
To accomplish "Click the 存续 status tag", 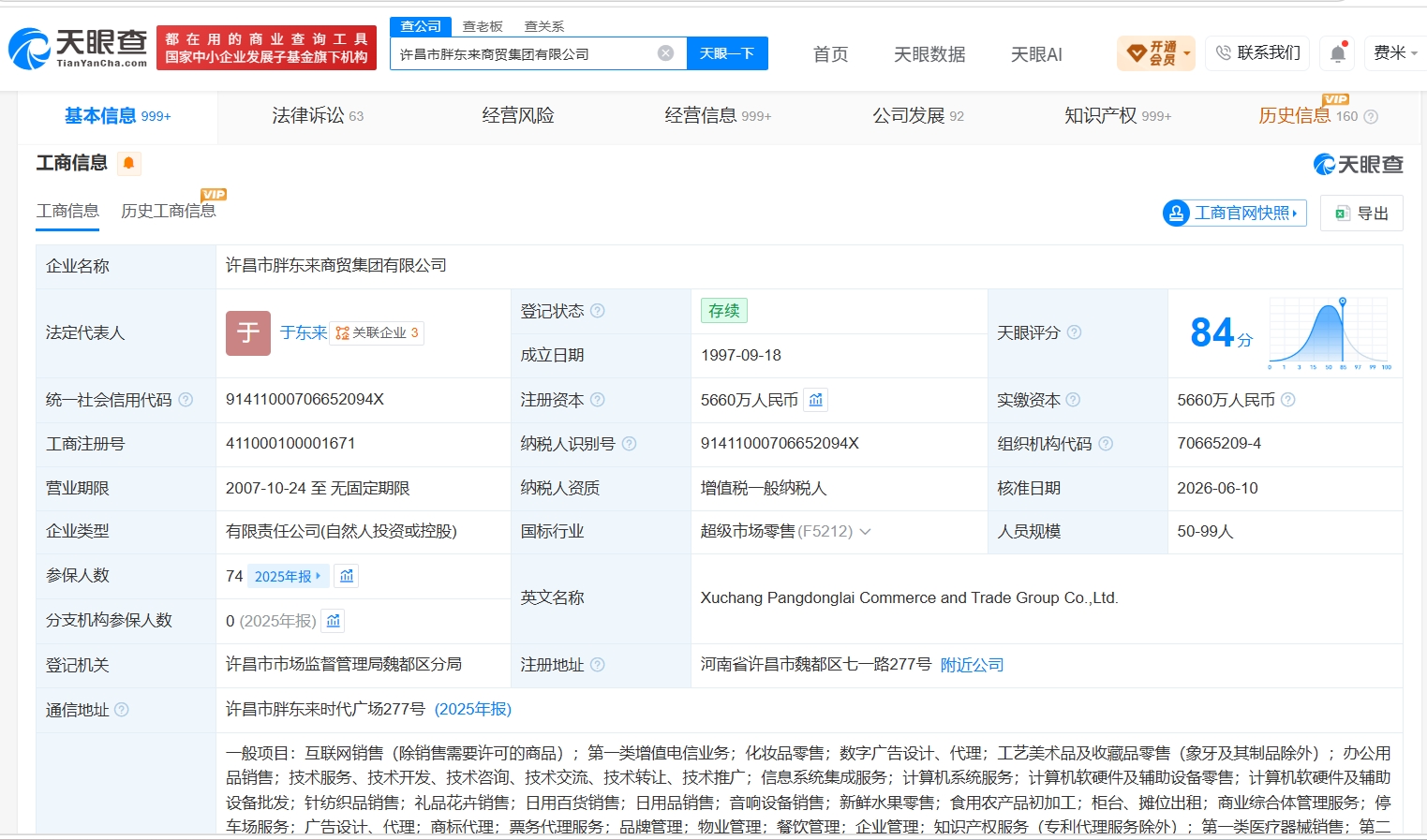I will pos(724,311).
